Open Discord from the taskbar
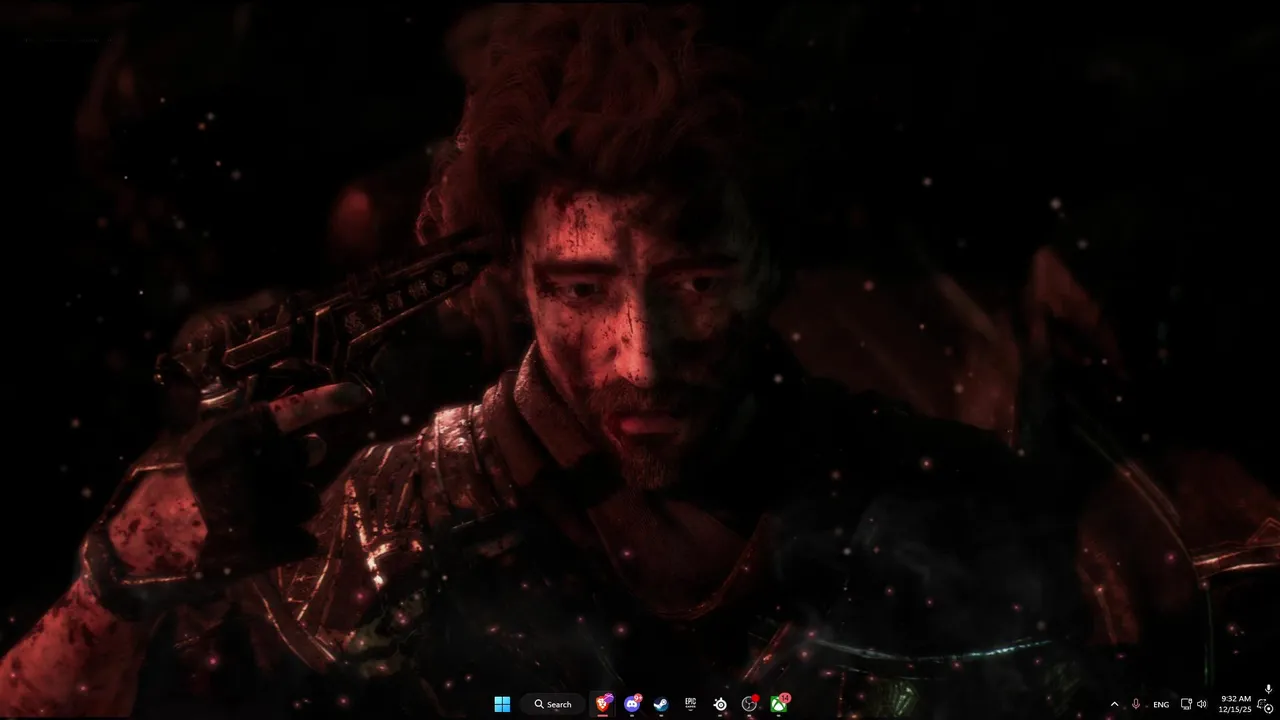This screenshot has height=720, width=1280. coord(633,704)
